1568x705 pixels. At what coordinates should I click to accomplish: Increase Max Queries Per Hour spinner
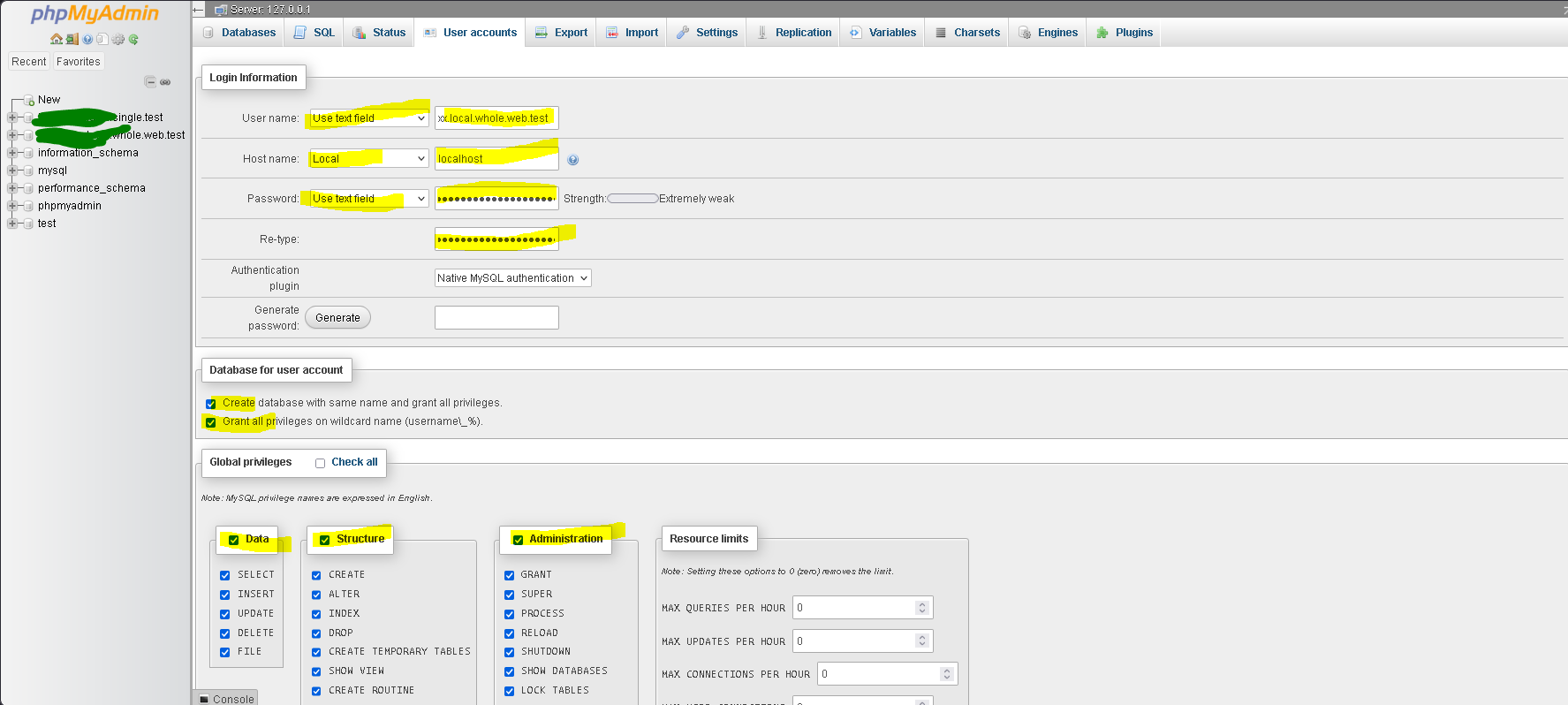click(922, 604)
